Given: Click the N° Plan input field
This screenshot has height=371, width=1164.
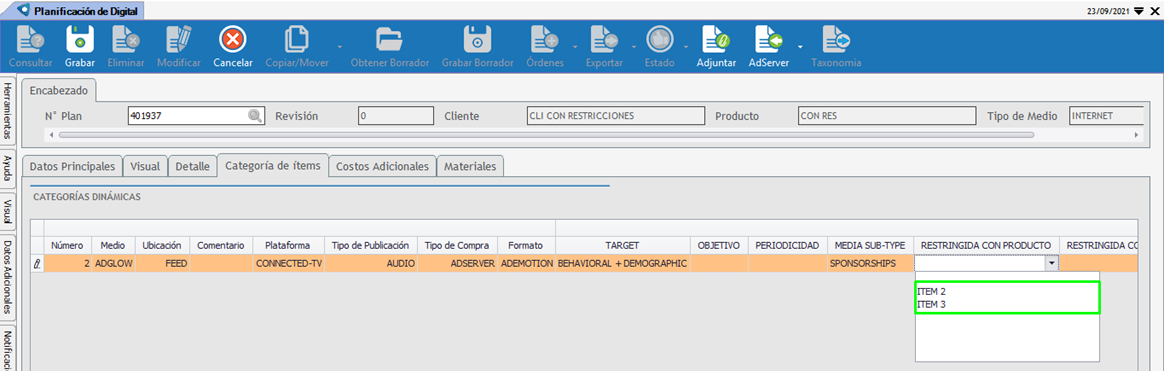Looking at the screenshot, I should (195, 116).
